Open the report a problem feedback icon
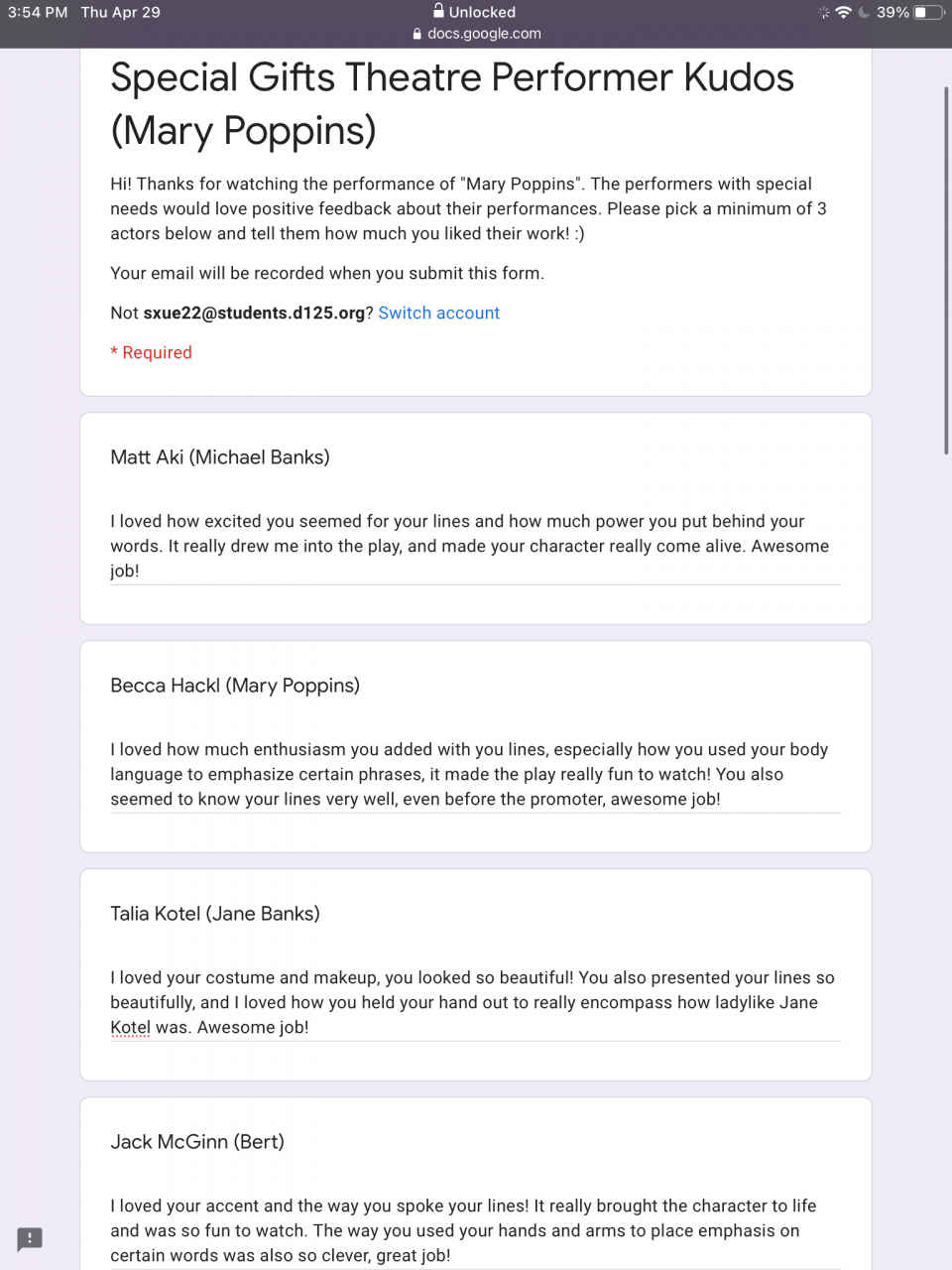952x1270 pixels. 30,1238
